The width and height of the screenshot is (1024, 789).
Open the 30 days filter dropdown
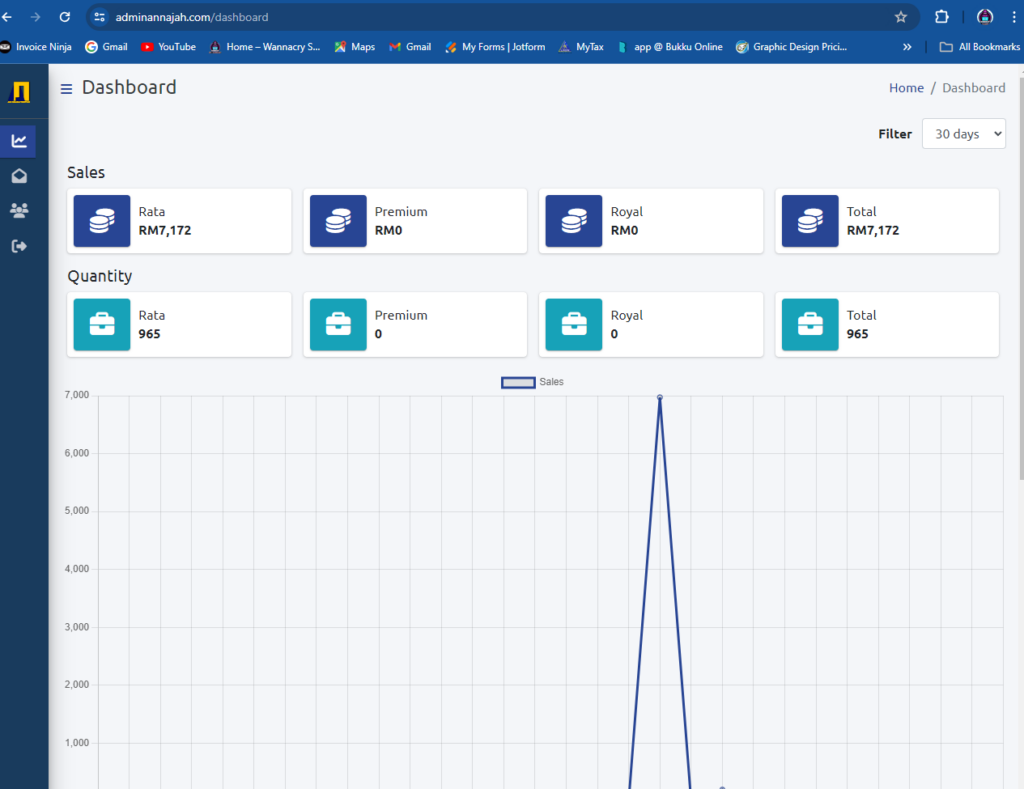pos(963,134)
